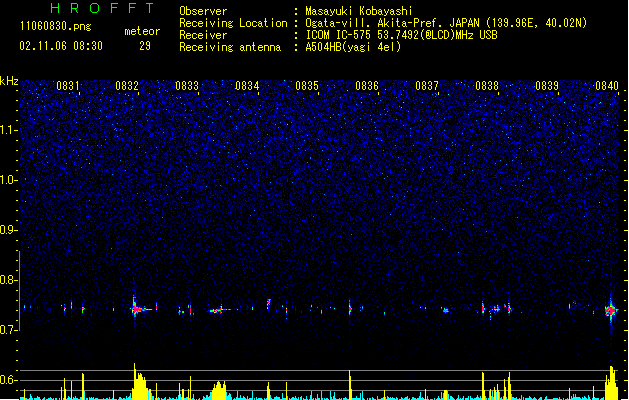Click the yellow power spike before 0836

pyautogui.click(x=350, y=385)
